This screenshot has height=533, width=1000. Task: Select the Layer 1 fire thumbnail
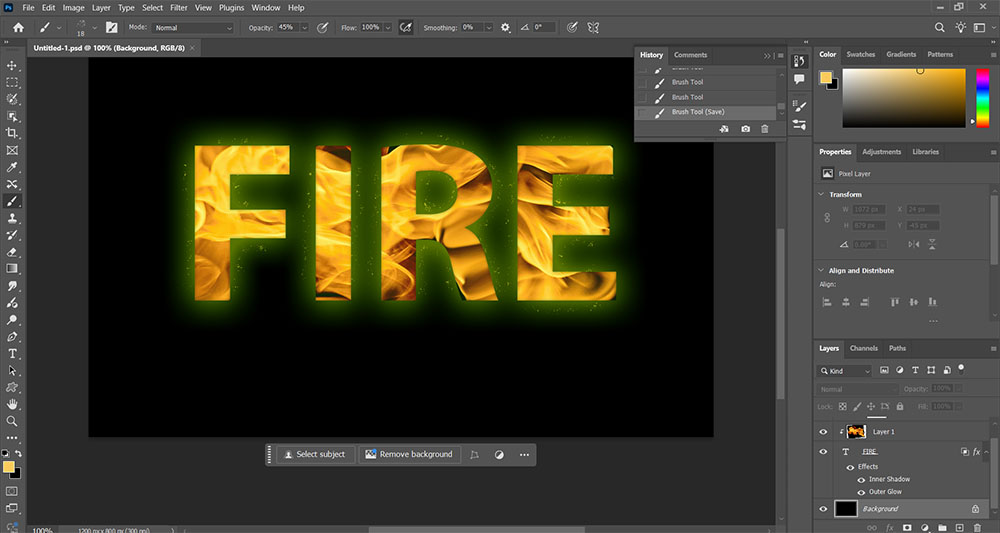856,432
